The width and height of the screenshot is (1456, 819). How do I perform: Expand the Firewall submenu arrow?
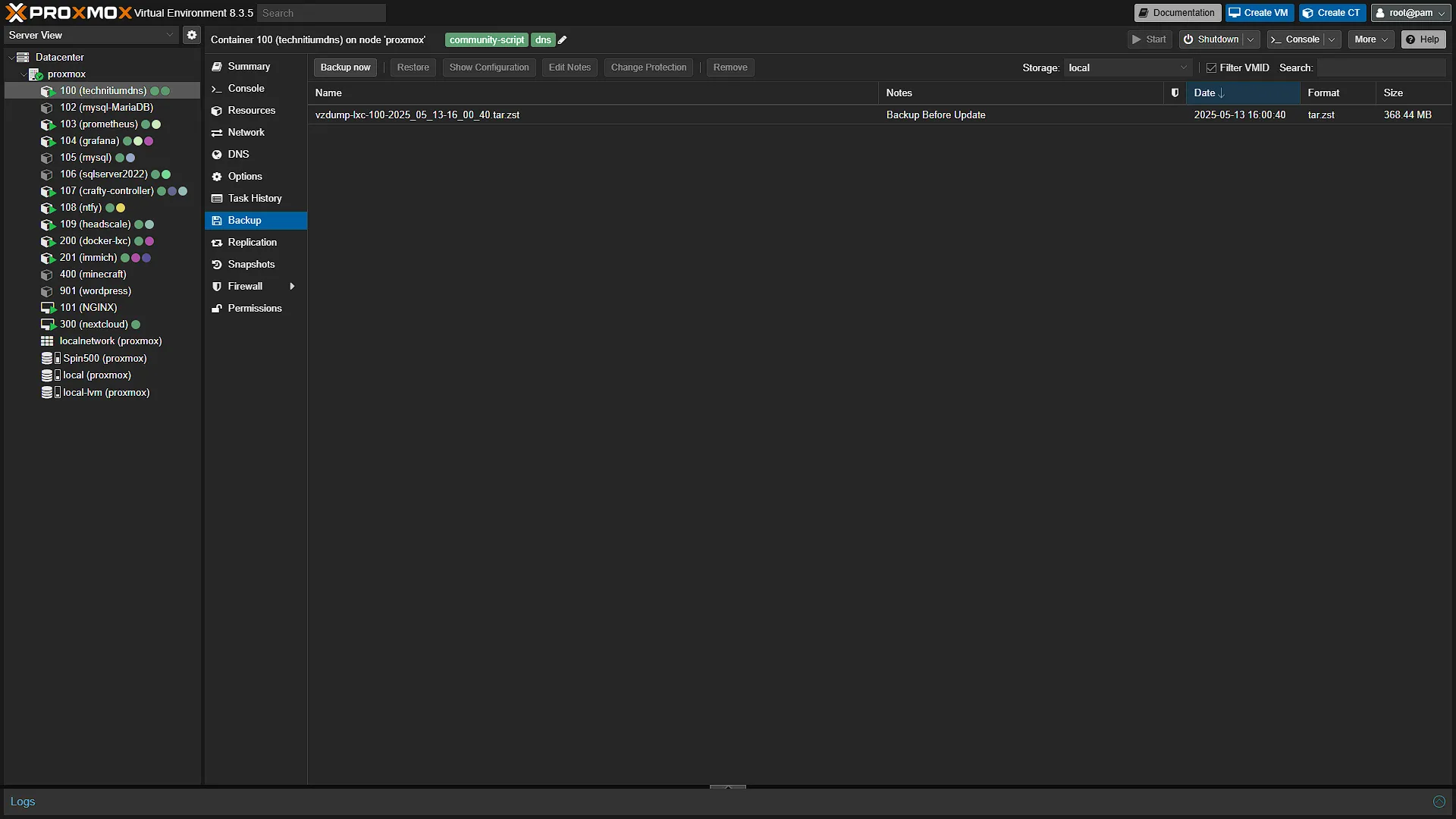click(x=292, y=287)
